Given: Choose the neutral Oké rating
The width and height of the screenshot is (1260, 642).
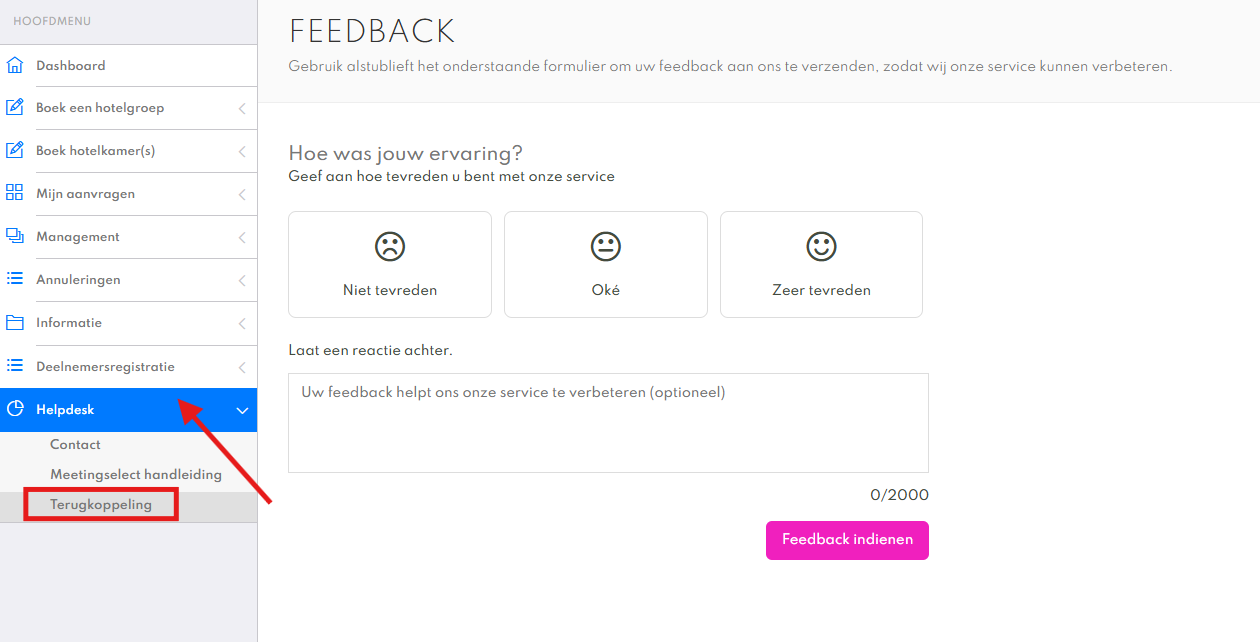Looking at the screenshot, I should point(605,264).
